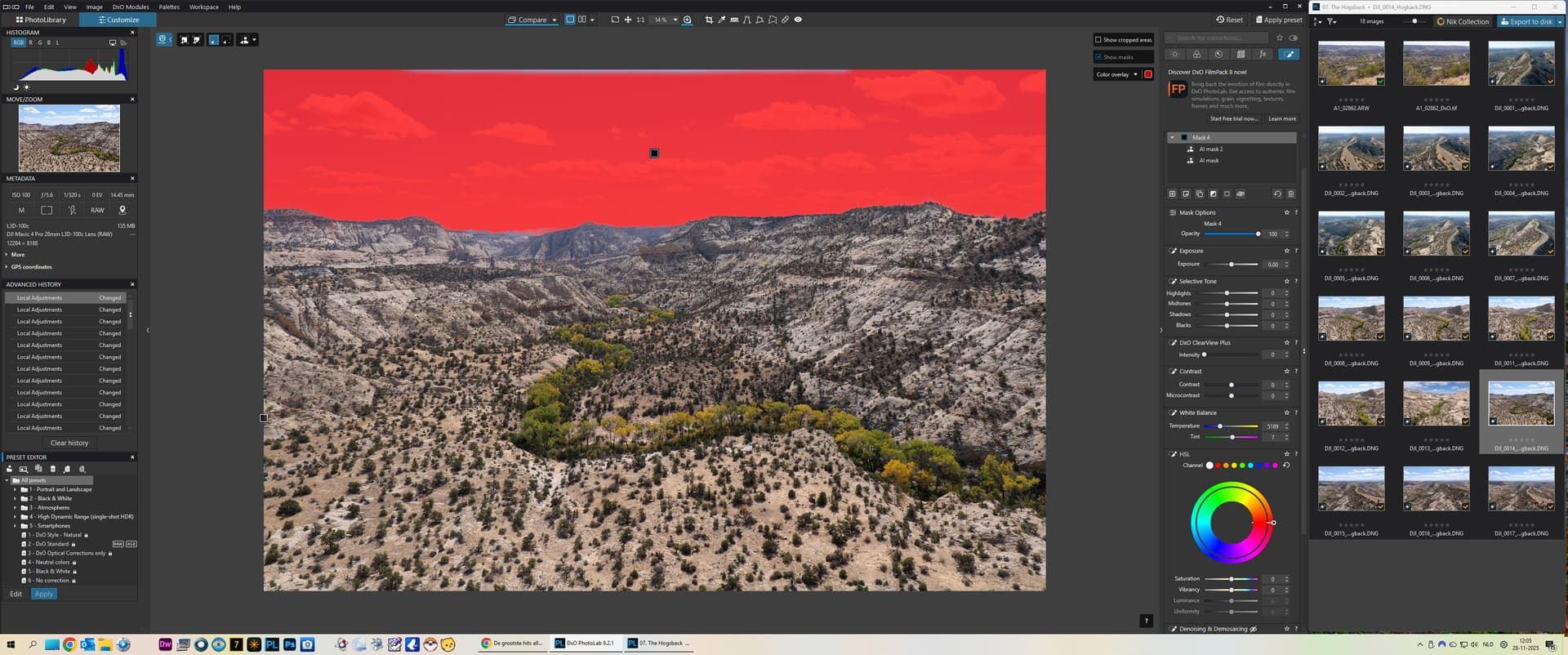Pick the white balance eyedropper tool

click(722, 20)
